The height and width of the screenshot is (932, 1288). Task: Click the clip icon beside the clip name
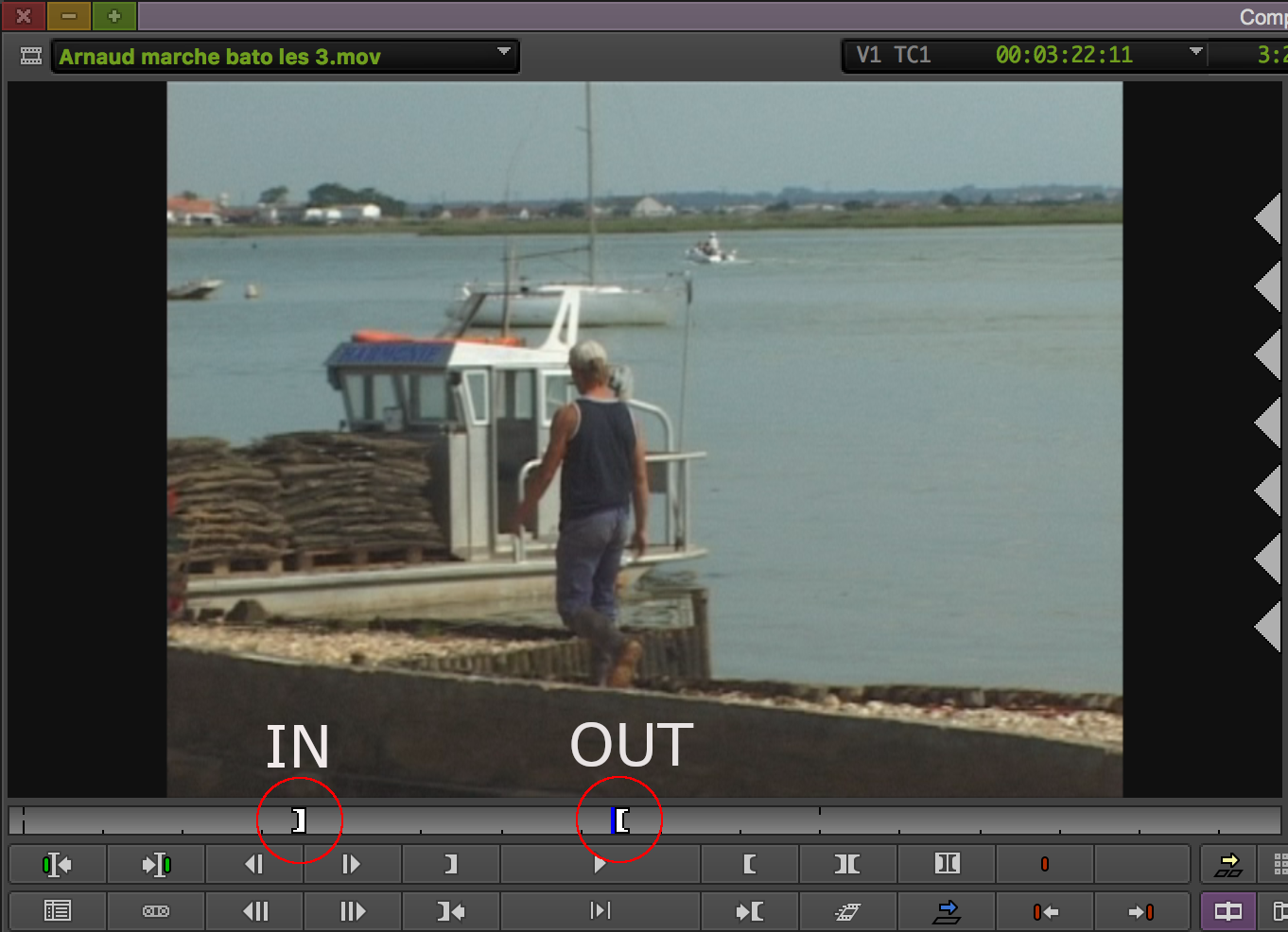click(31, 56)
